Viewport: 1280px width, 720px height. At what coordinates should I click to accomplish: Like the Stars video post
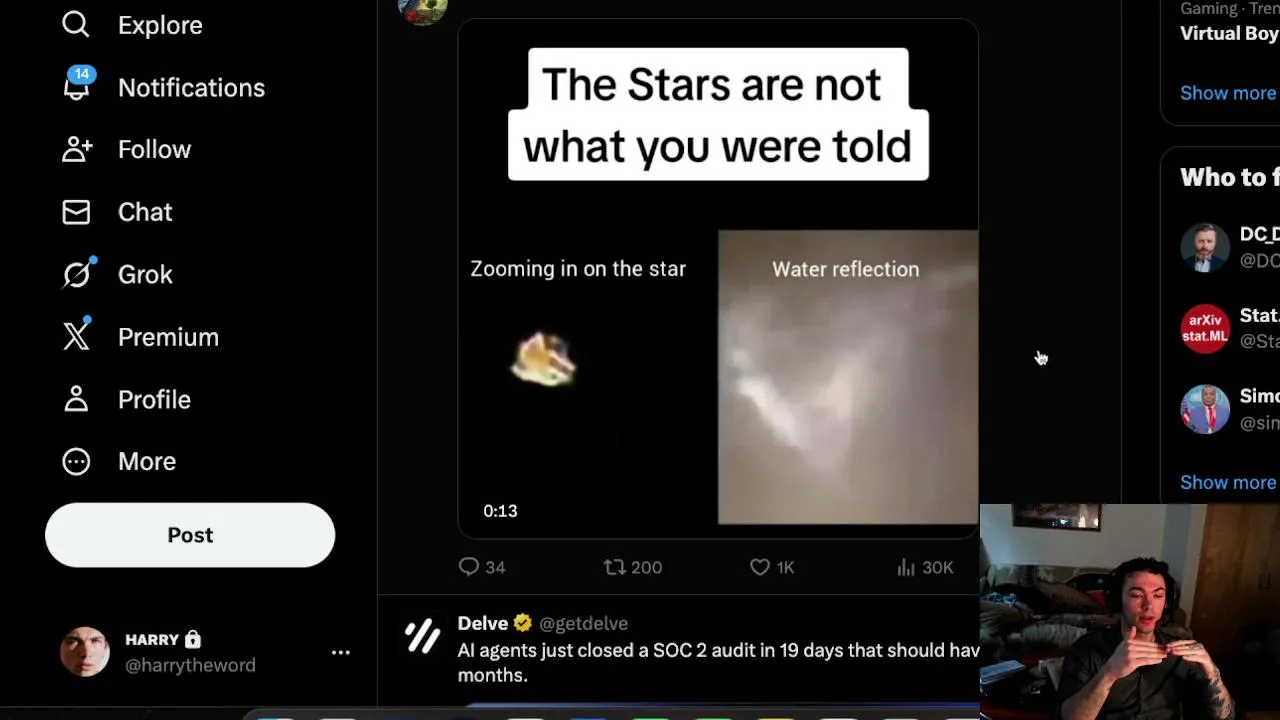coord(760,567)
